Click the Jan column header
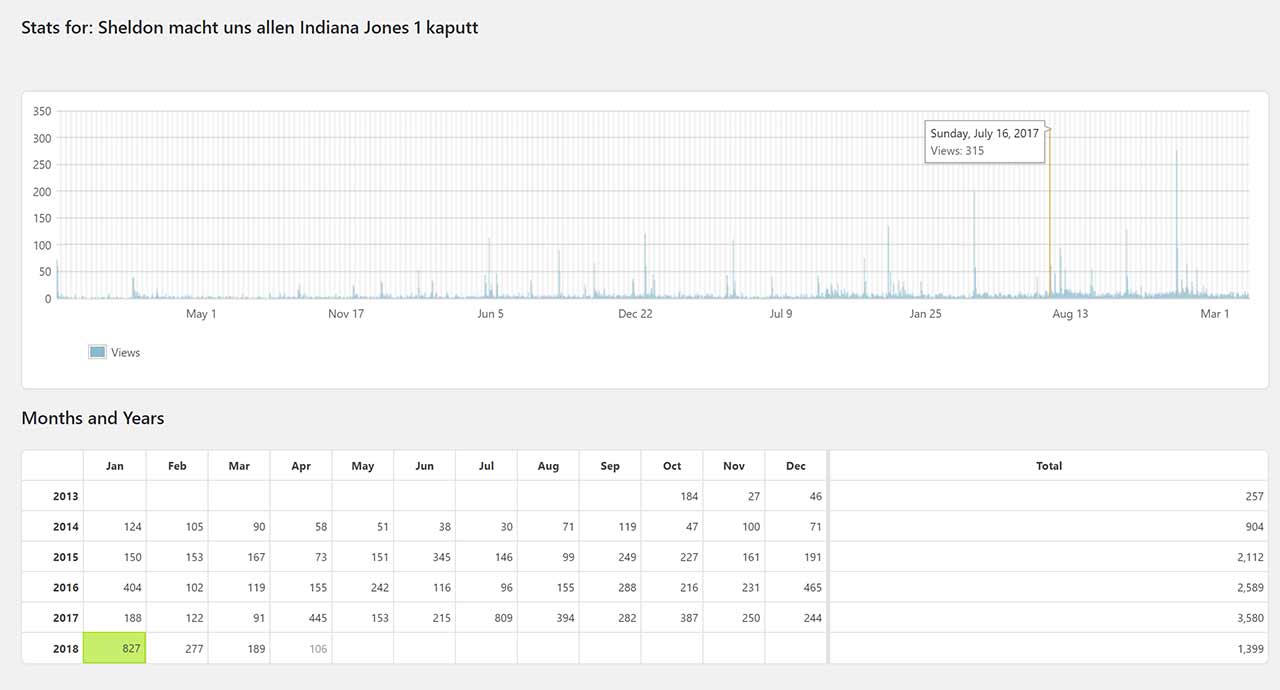Image resolution: width=1280 pixels, height=690 pixels. (x=115, y=466)
